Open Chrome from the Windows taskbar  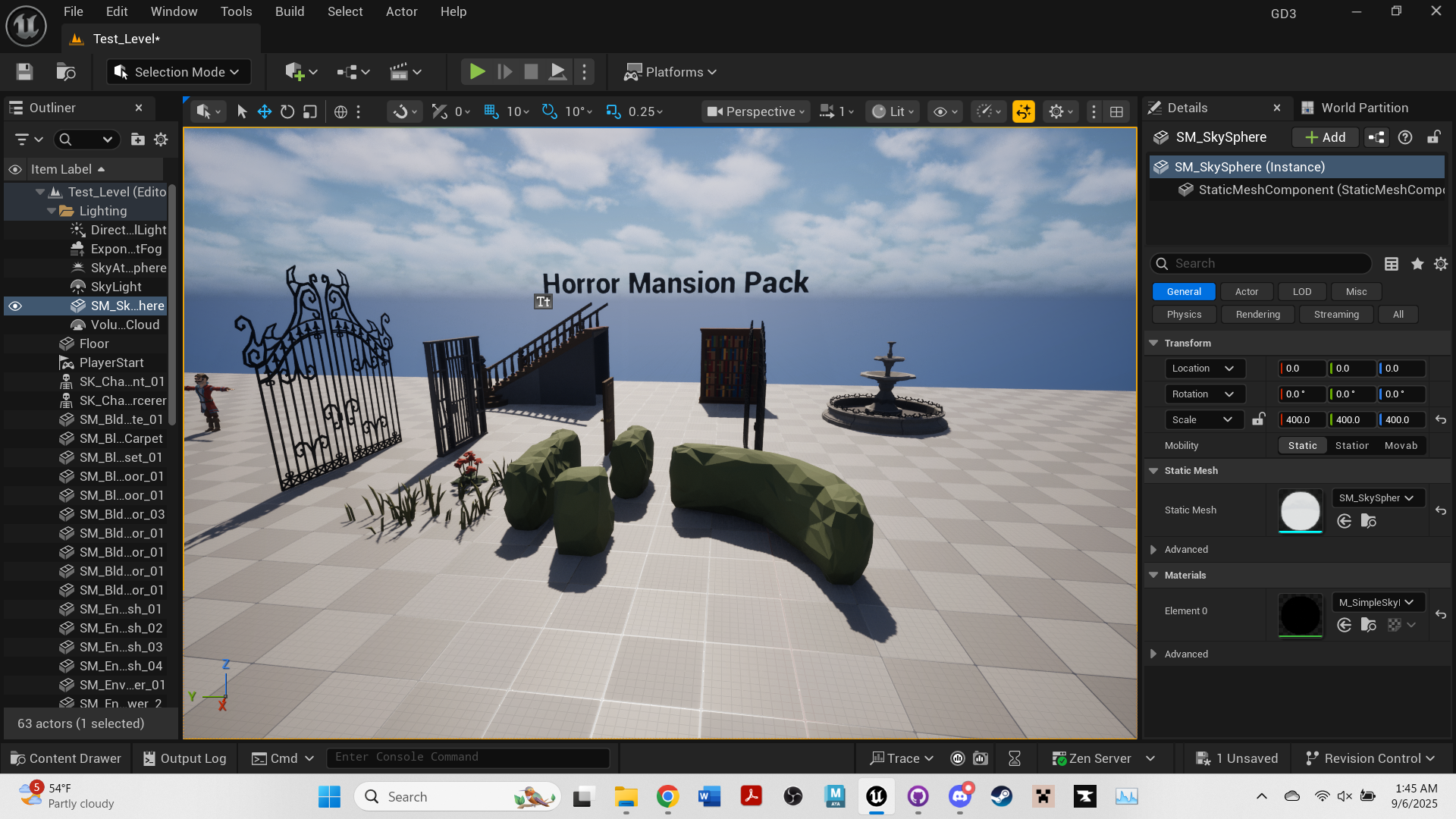(x=667, y=796)
